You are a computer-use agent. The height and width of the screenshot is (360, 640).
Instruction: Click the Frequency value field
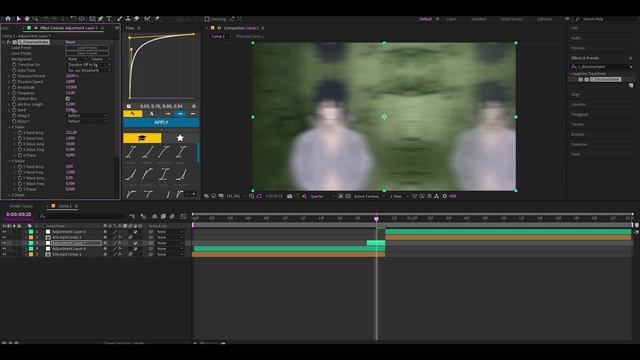point(70,93)
